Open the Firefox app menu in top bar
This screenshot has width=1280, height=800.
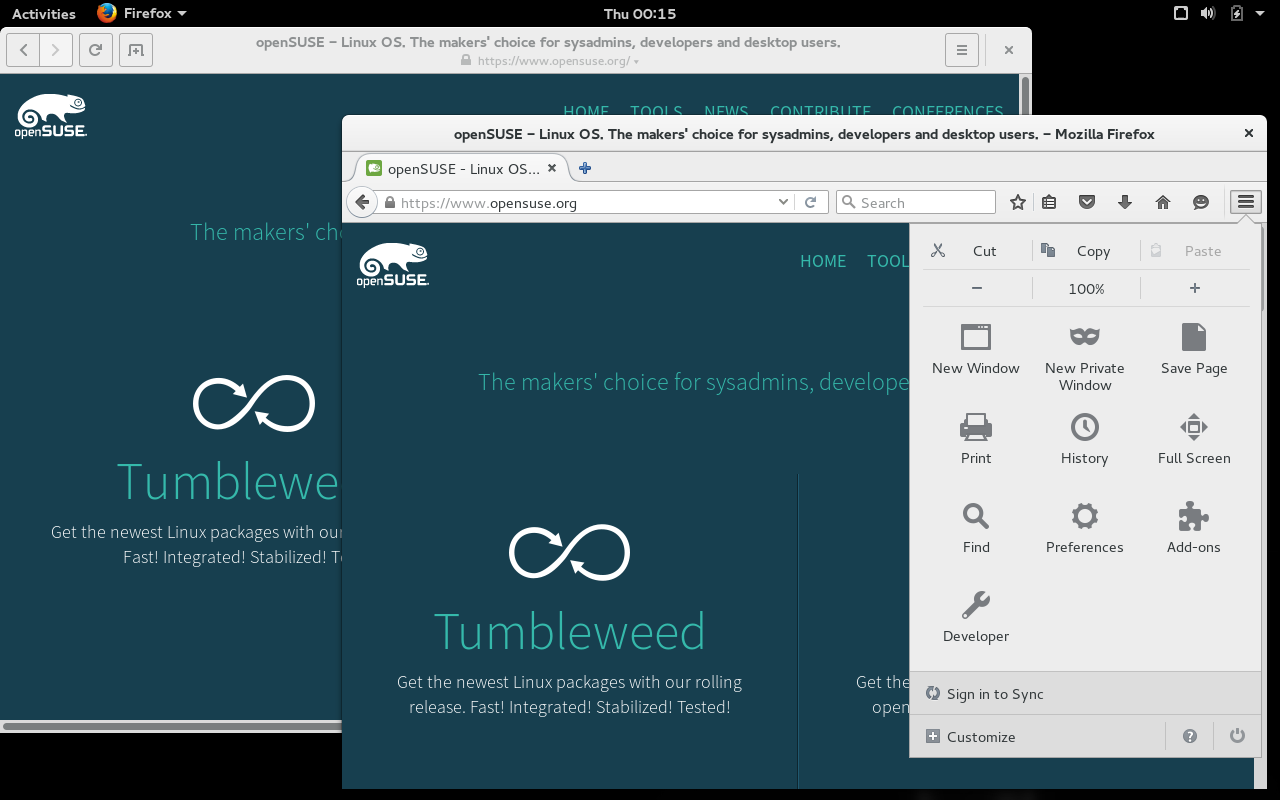click(142, 14)
